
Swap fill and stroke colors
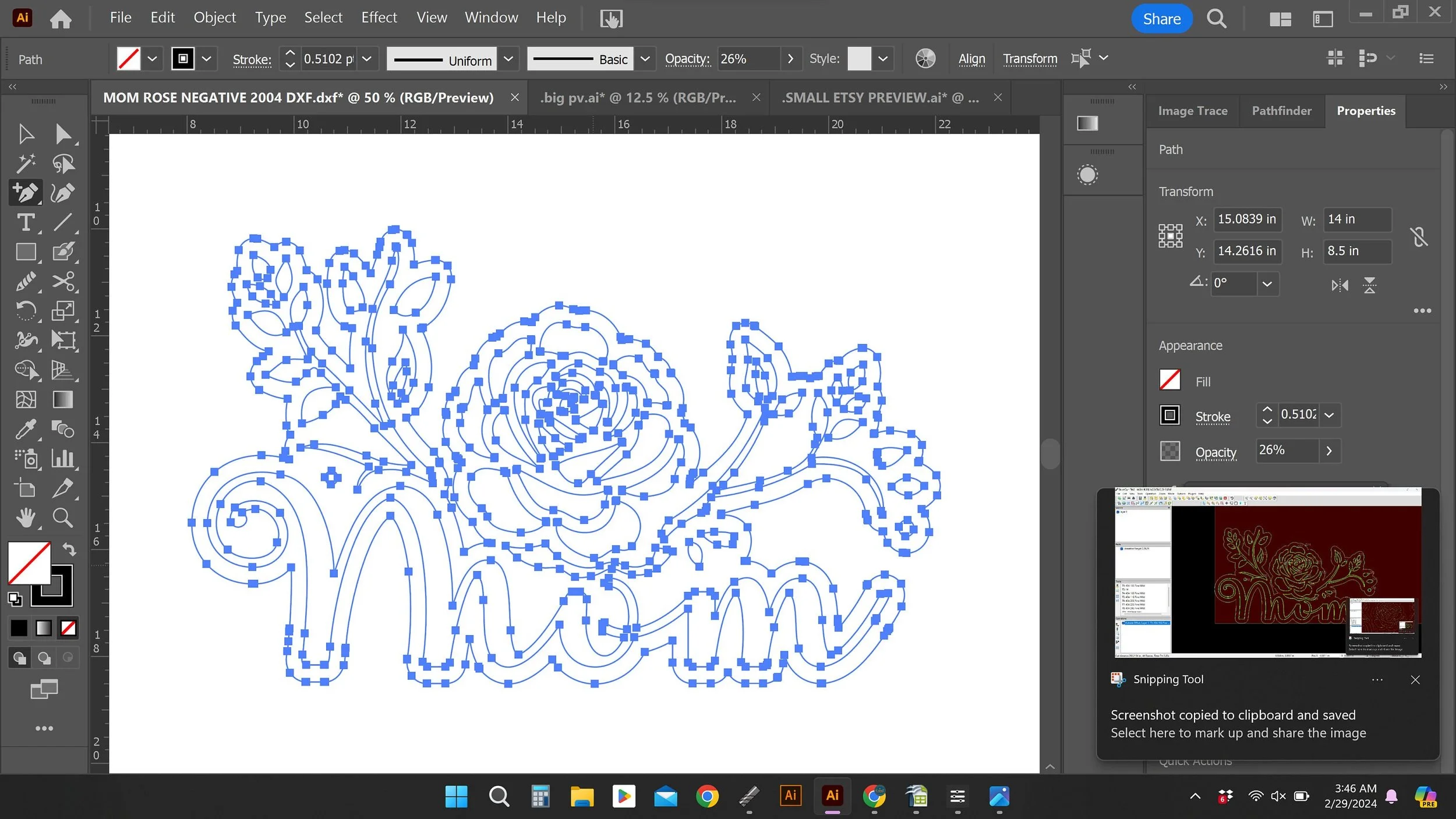click(69, 548)
